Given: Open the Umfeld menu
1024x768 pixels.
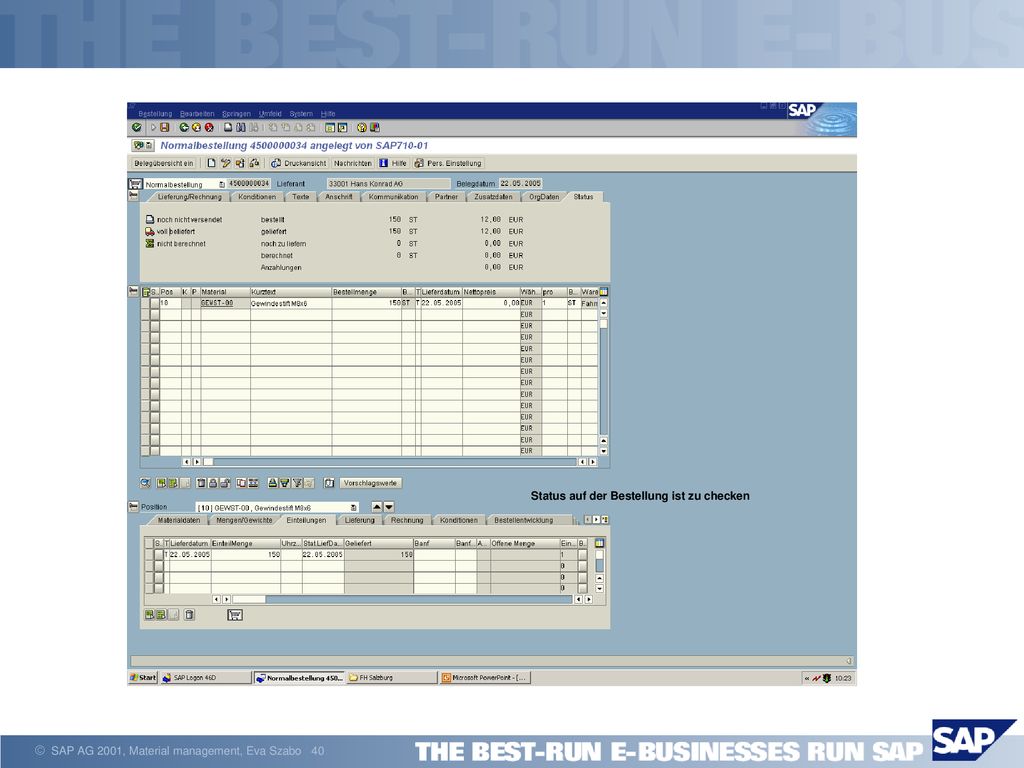Looking at the screenshot, I should (270, 114).
